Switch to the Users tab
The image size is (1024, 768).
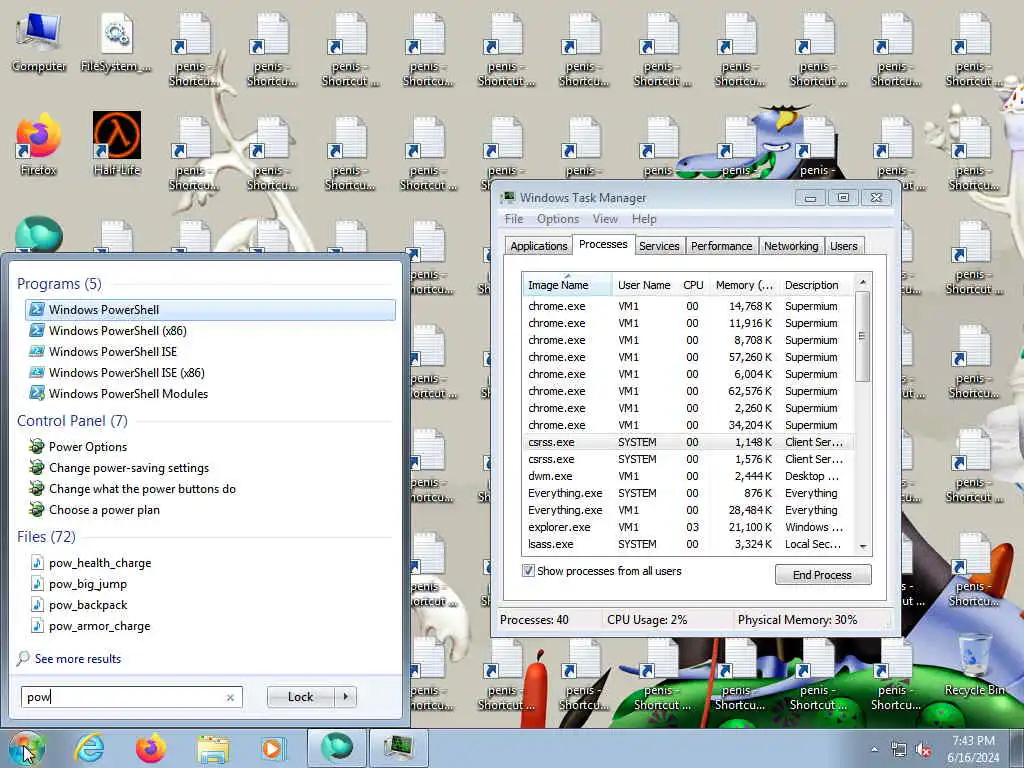click(x=844, y=246)
